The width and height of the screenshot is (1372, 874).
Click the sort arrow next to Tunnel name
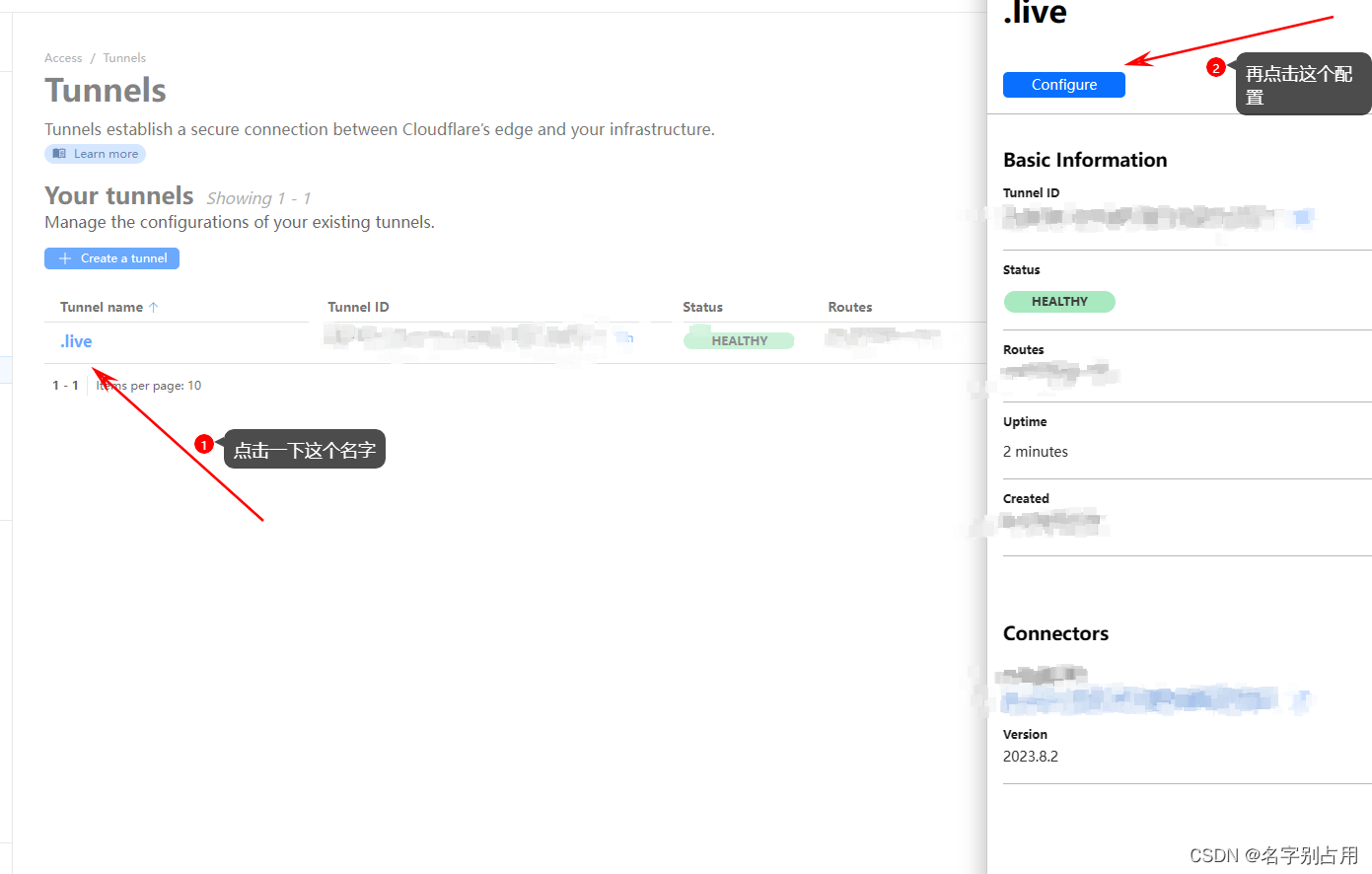pos(153,307)
